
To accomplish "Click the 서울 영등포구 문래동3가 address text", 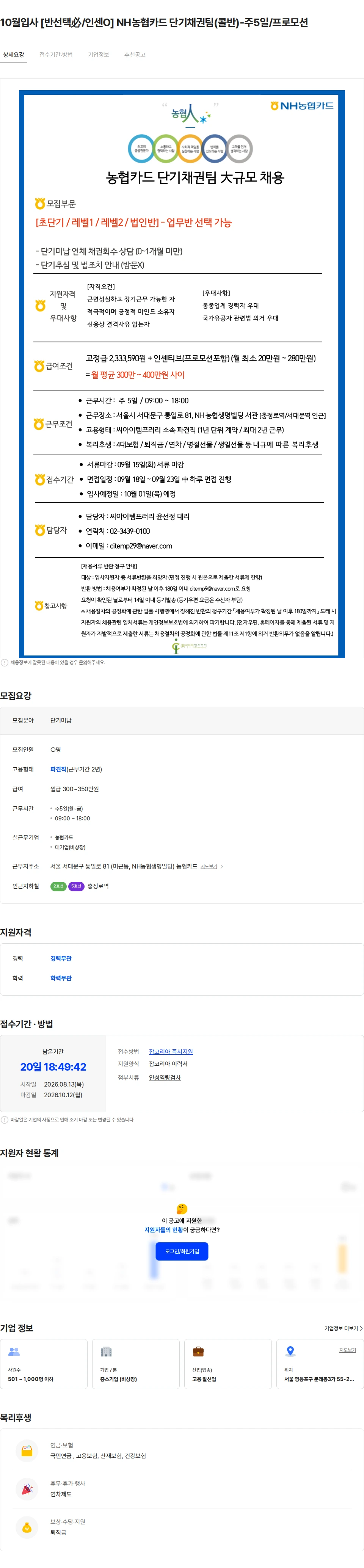I will pos(319,1379).
